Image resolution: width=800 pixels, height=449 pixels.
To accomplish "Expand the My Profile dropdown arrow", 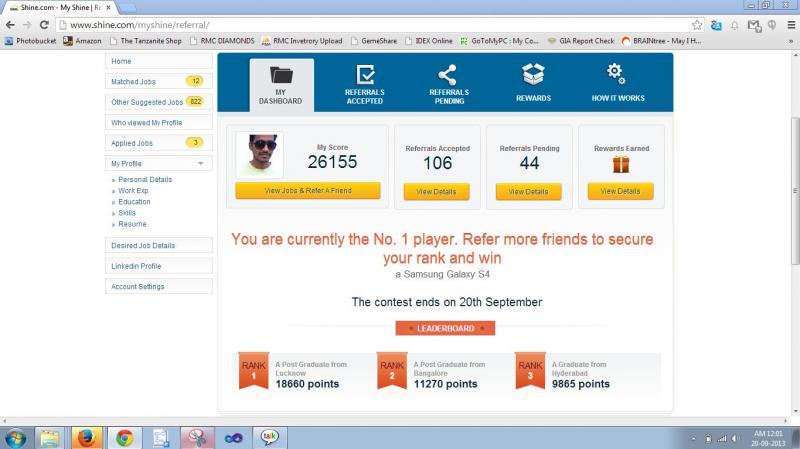I will tap(200, 163).
